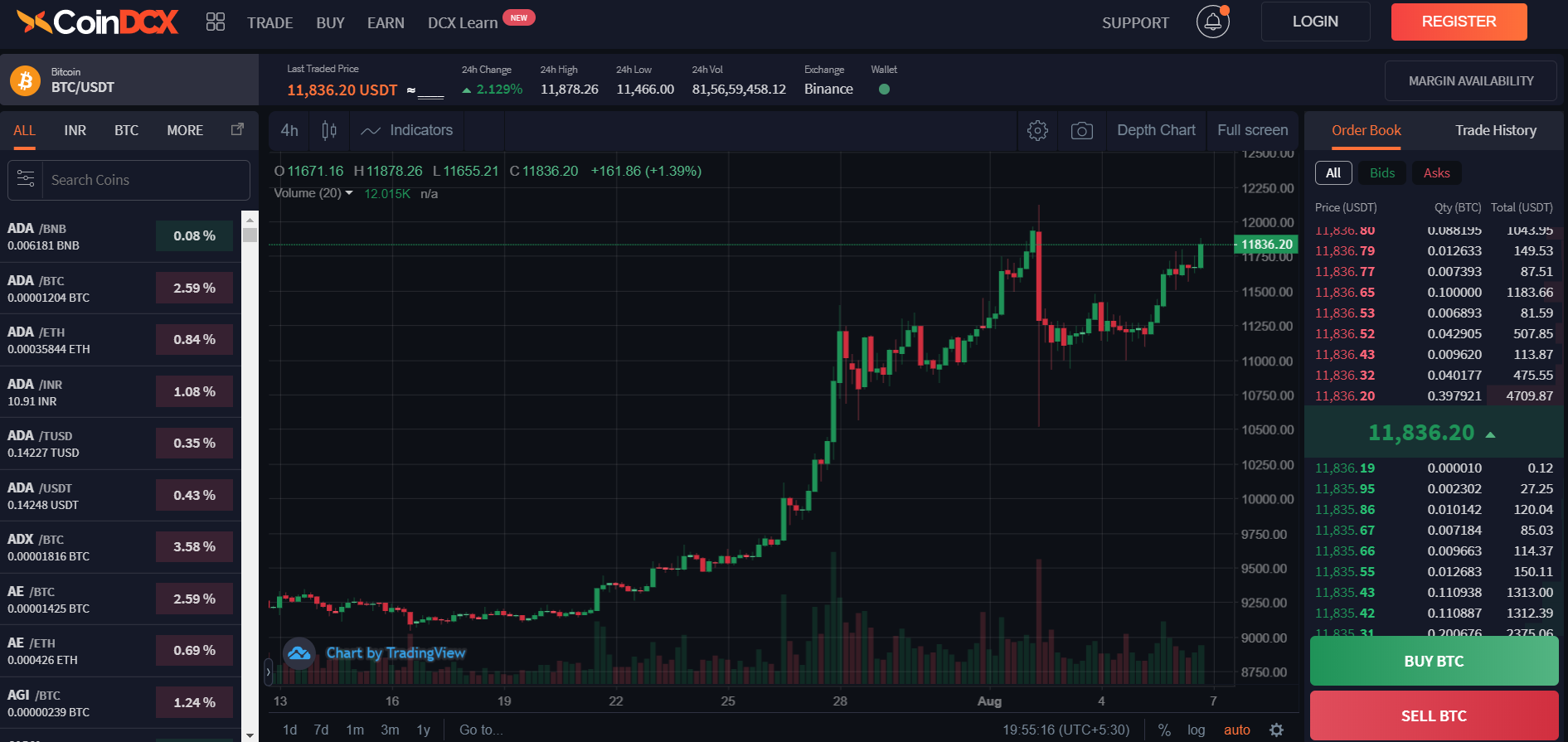The width and height of the screenshot is (1568, 742).
Task: Select the ADA/INR pair row
Action: pyautogui.click(x=120, y=392)
